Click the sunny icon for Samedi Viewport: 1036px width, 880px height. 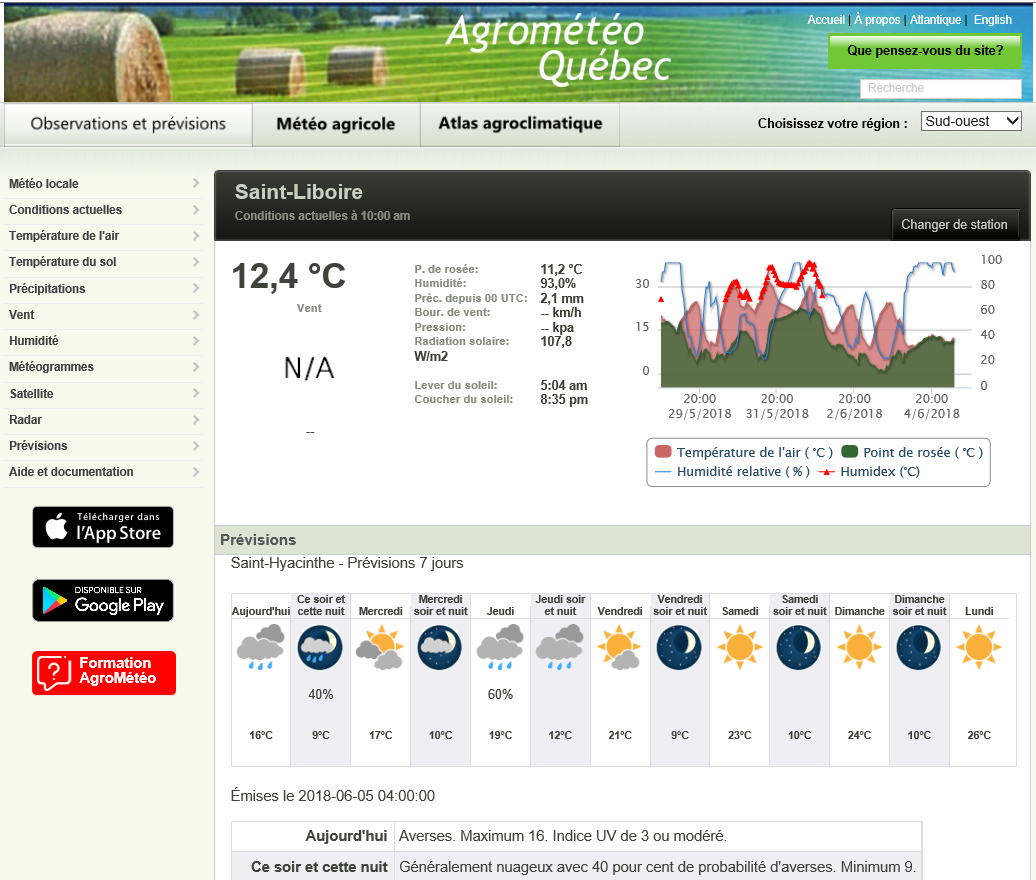[740, 647]
